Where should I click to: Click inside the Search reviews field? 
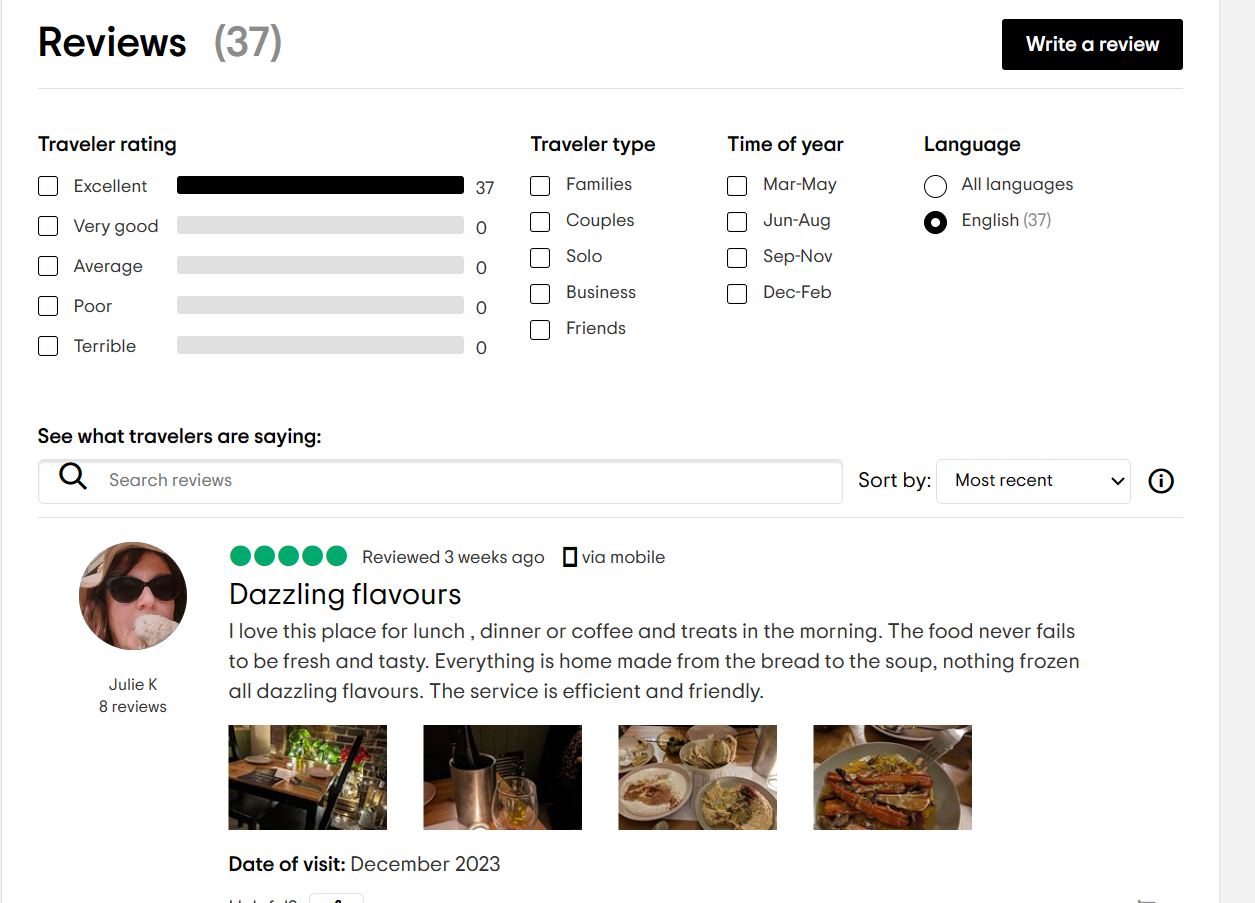[x=460, y=481]
